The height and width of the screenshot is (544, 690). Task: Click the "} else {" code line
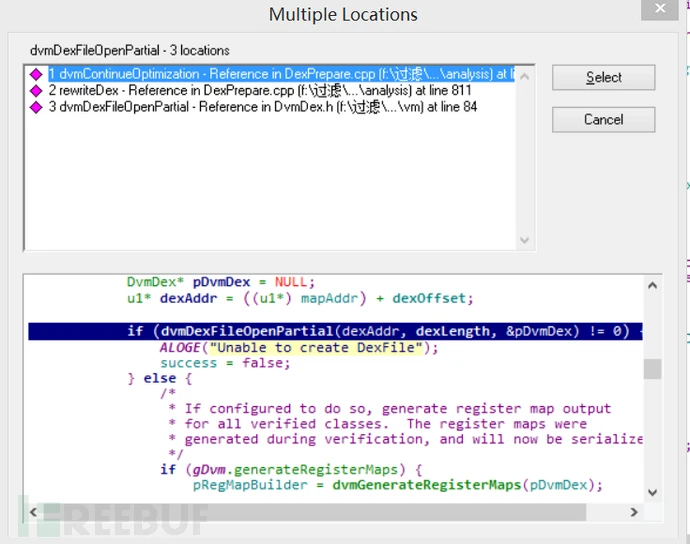tap(159, 379)
